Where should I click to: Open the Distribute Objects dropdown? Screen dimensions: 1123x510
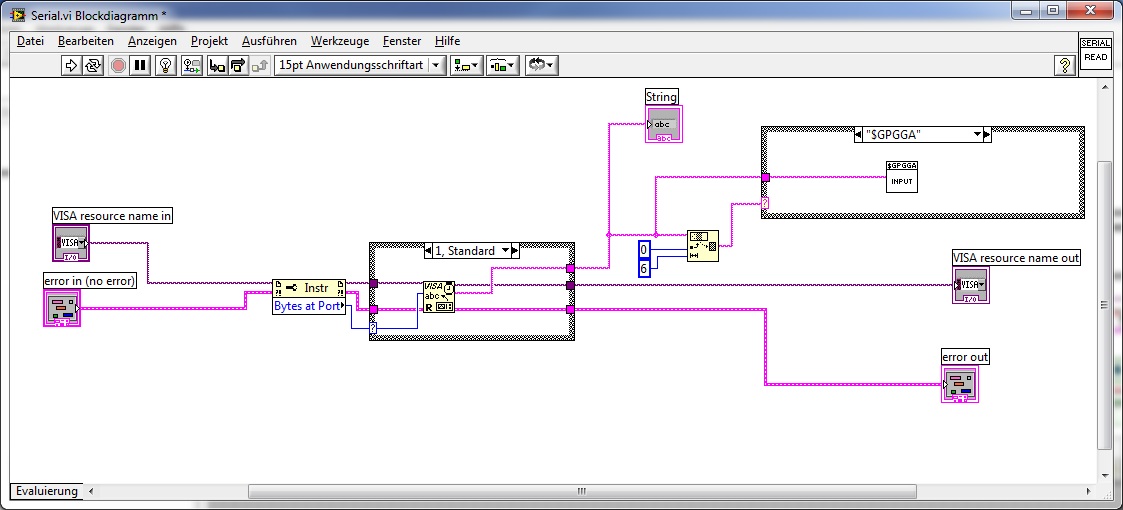(x=502, y=65)
